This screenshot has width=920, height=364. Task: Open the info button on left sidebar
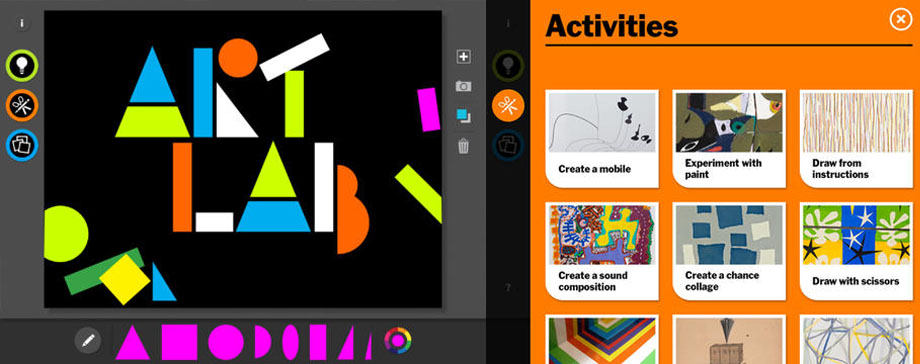[x=22, y=23]
